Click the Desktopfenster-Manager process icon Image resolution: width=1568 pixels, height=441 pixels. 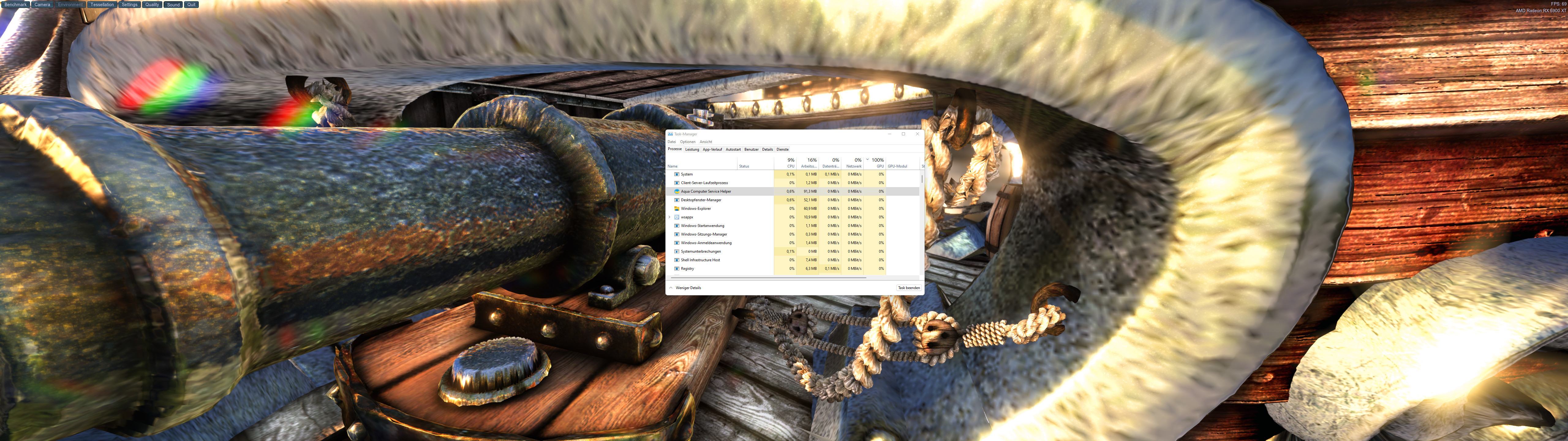click(x=676, y=200)
